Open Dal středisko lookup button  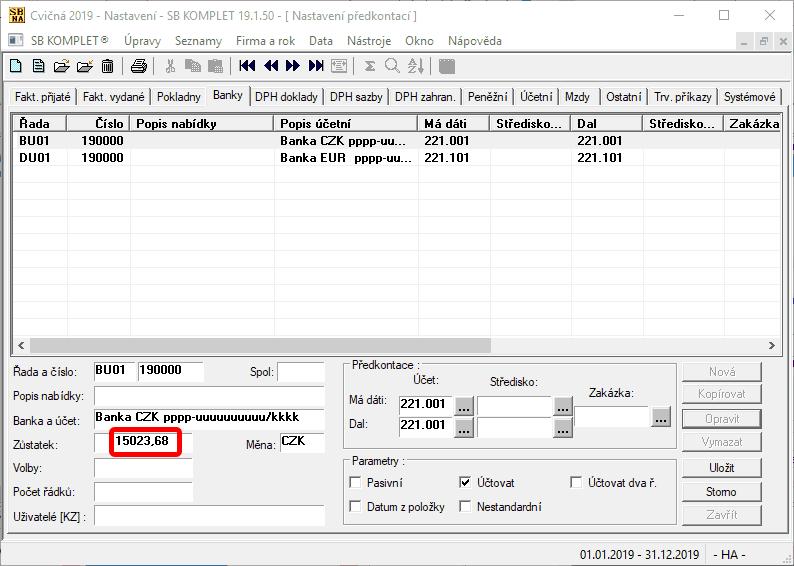563,428
